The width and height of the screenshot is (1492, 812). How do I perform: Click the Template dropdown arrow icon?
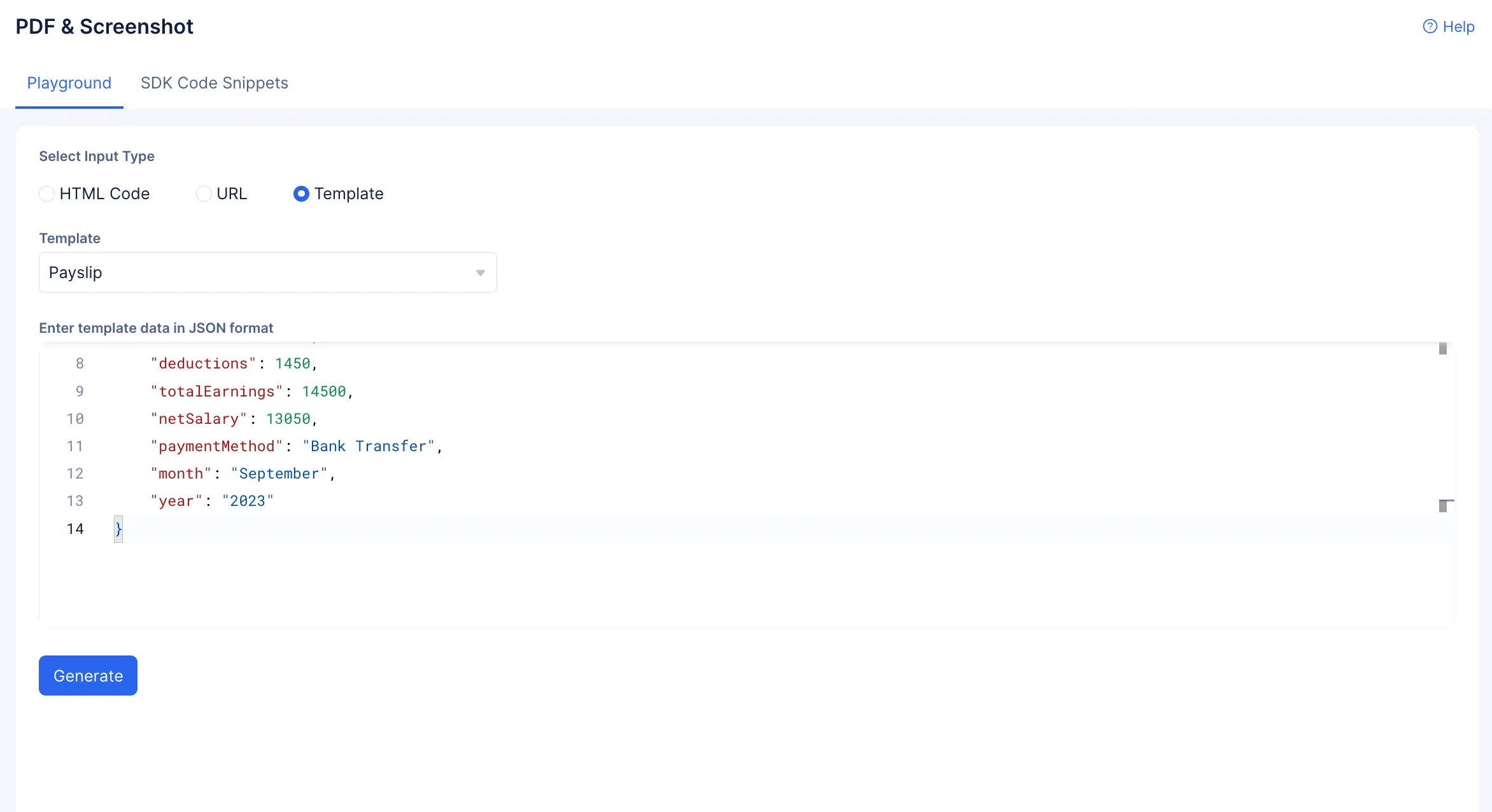[x=481, y=273]
